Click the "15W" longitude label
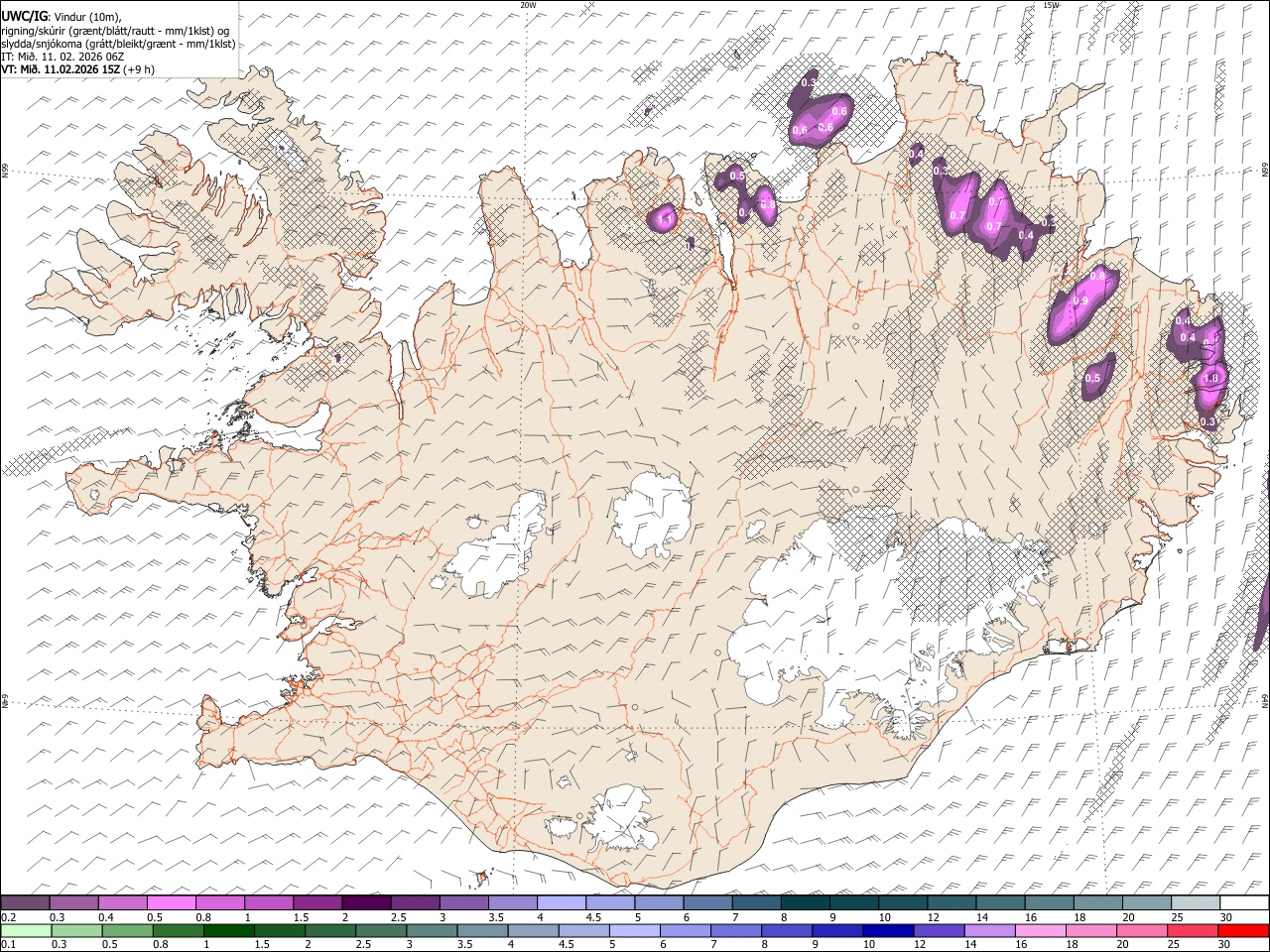The image size is (1270, 952). [x=1052, y=5]
